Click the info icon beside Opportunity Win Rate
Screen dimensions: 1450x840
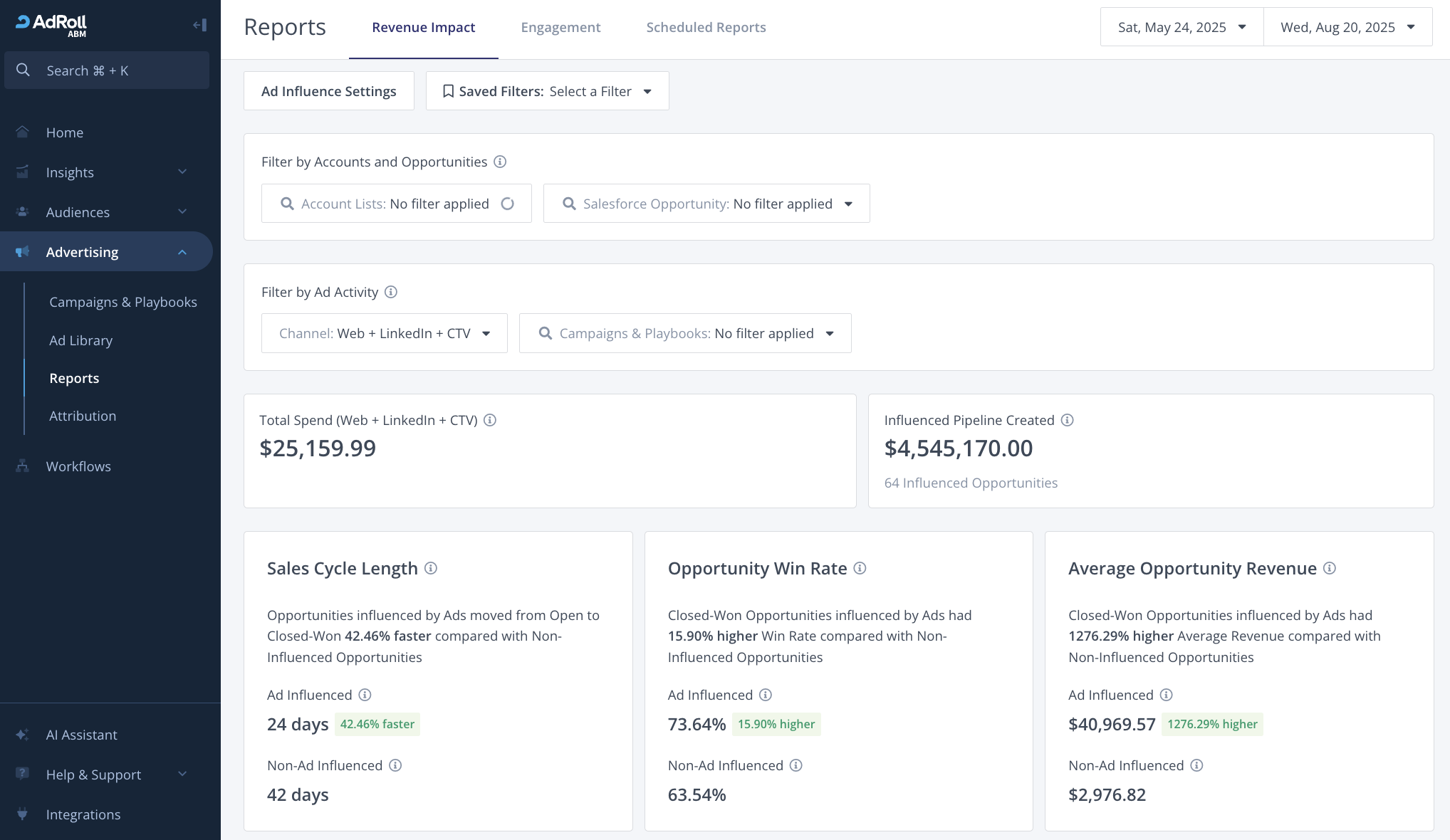860,568
